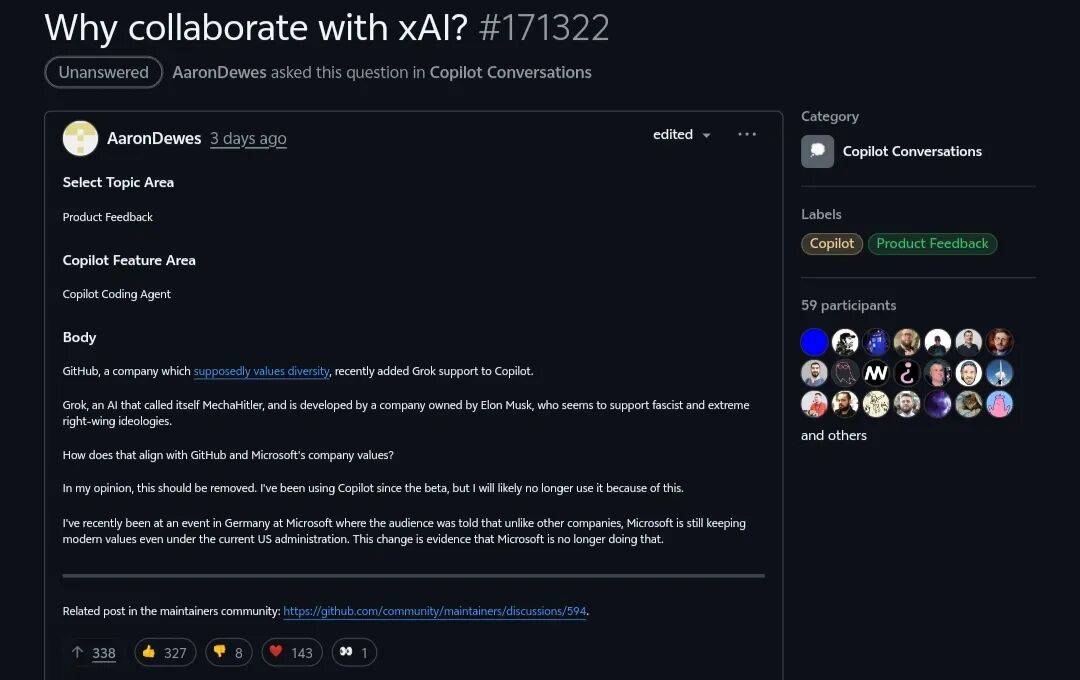The height and width of the screenshot is (680, 1080).
Task: Click the pink character participant avatar
Action: click(999, 404)
